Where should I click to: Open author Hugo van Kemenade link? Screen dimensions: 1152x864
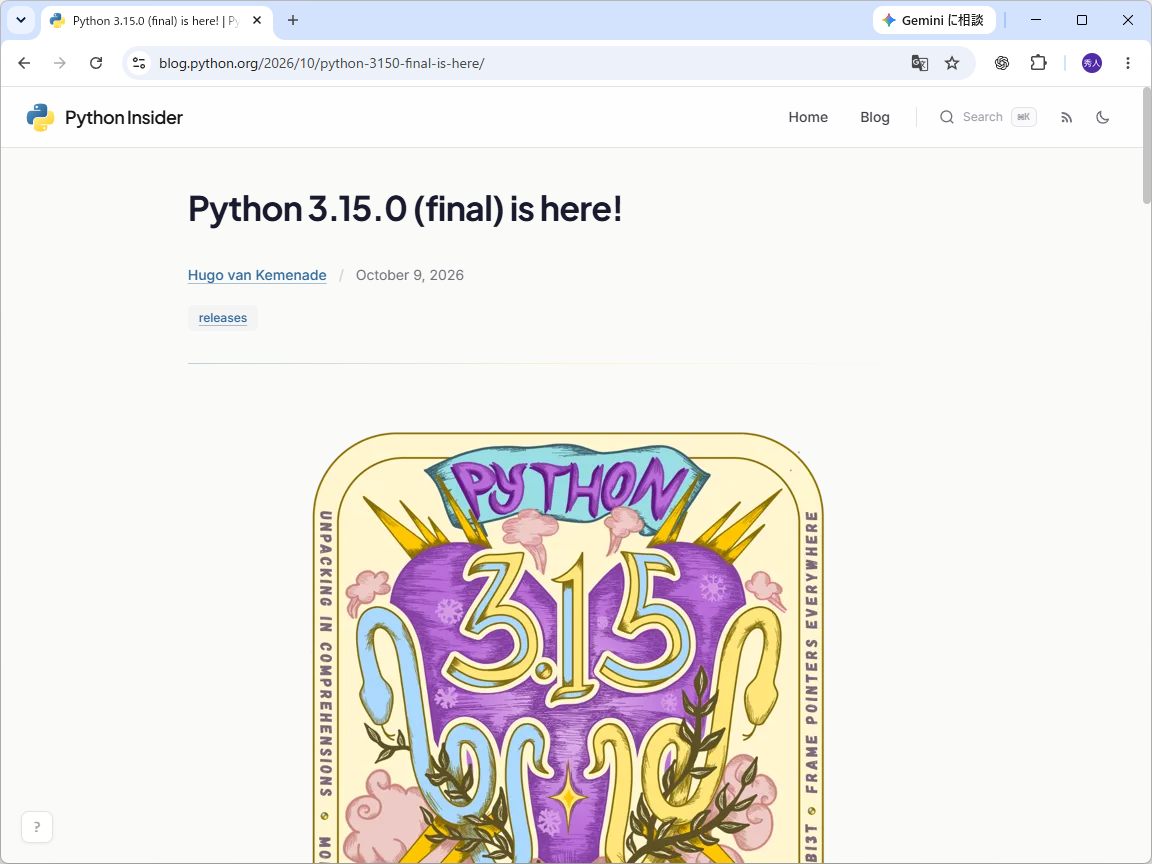[x=257, y=276]
